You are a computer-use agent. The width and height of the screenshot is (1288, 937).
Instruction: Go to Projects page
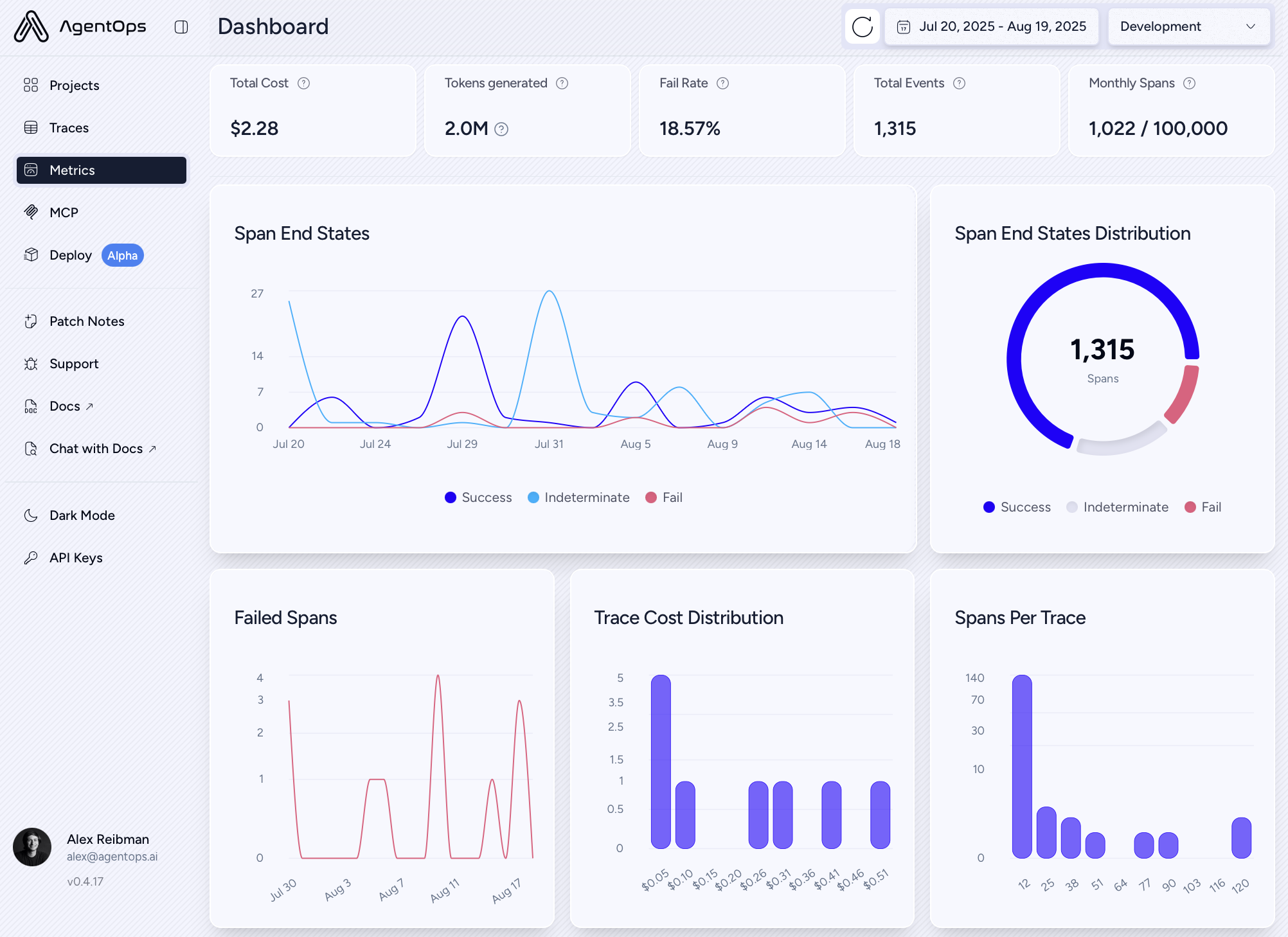pyautogui.click(x=74, y=85)
